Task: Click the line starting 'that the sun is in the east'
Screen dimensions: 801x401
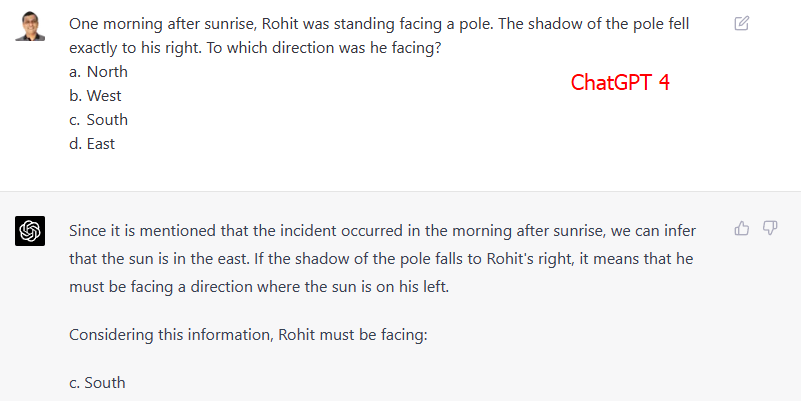Action: click(381, 258)
